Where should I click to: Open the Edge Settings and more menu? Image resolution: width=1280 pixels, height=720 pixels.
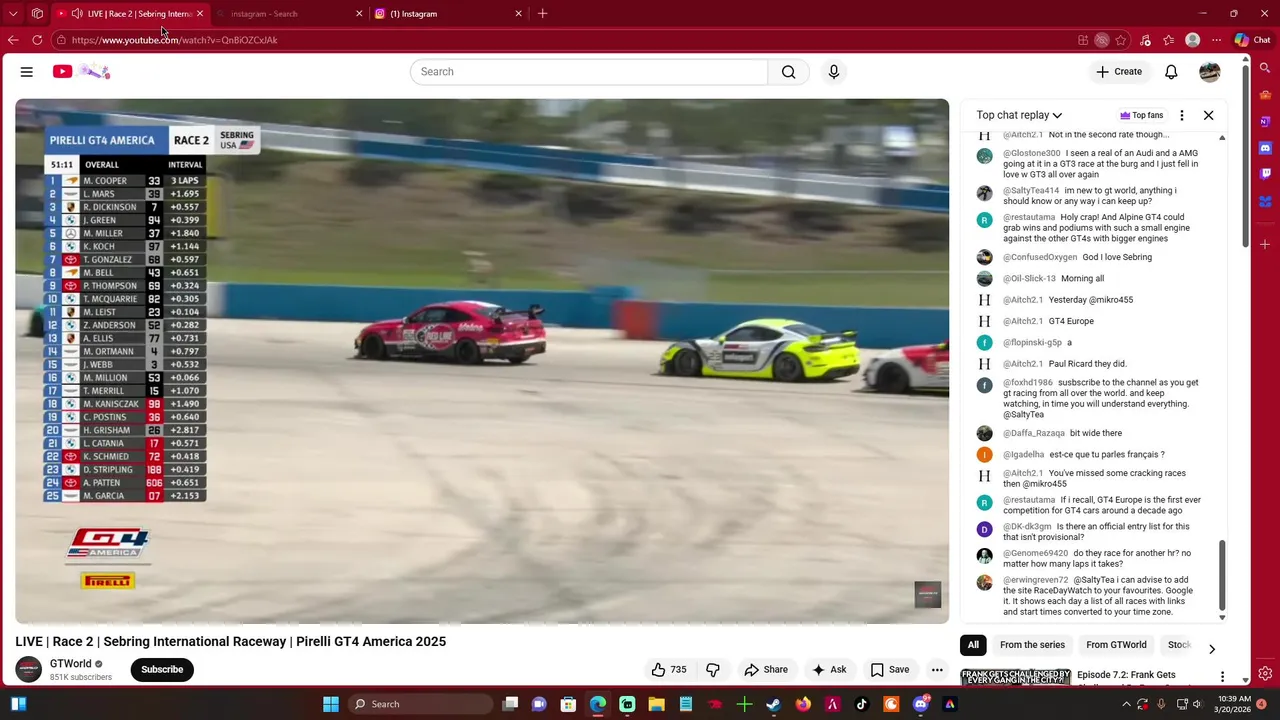[1216, 40]
